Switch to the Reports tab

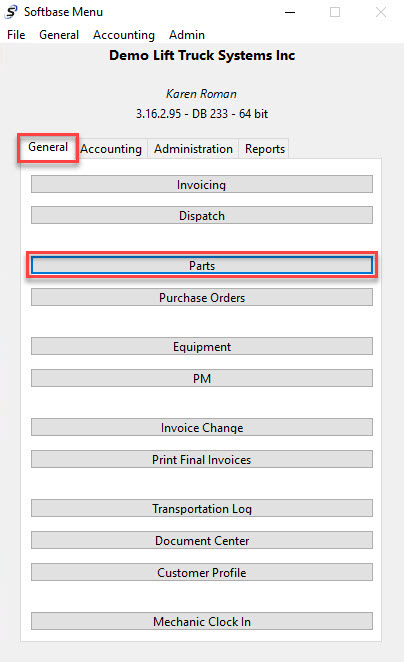pos(265,149)
